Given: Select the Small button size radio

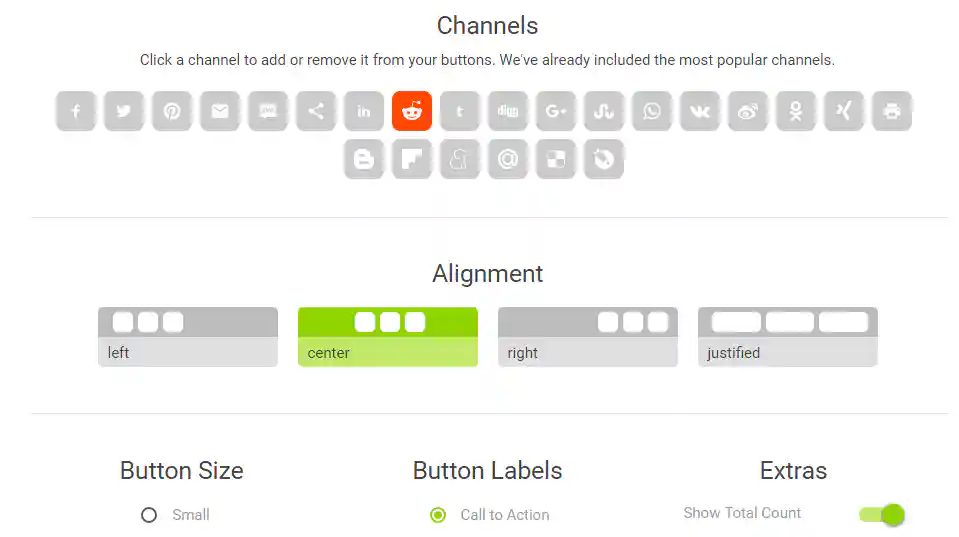Looking at the screenshot, I should (x=149, y=515).
